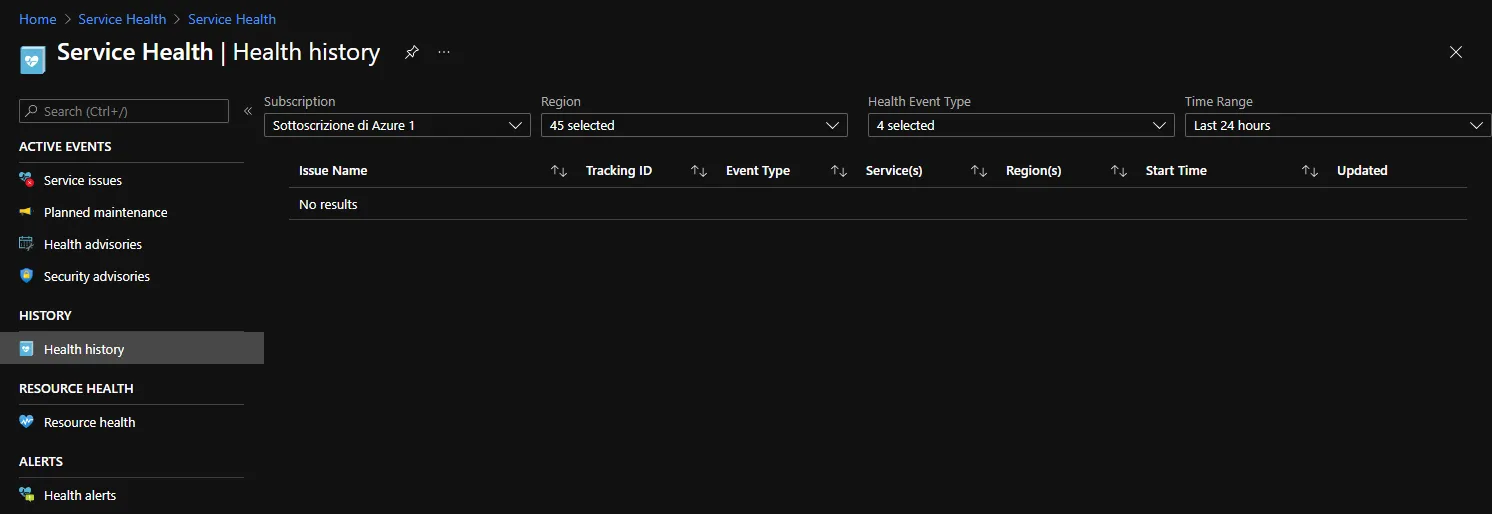Click first Service Health breadcrumb link

tap(122, 19)
